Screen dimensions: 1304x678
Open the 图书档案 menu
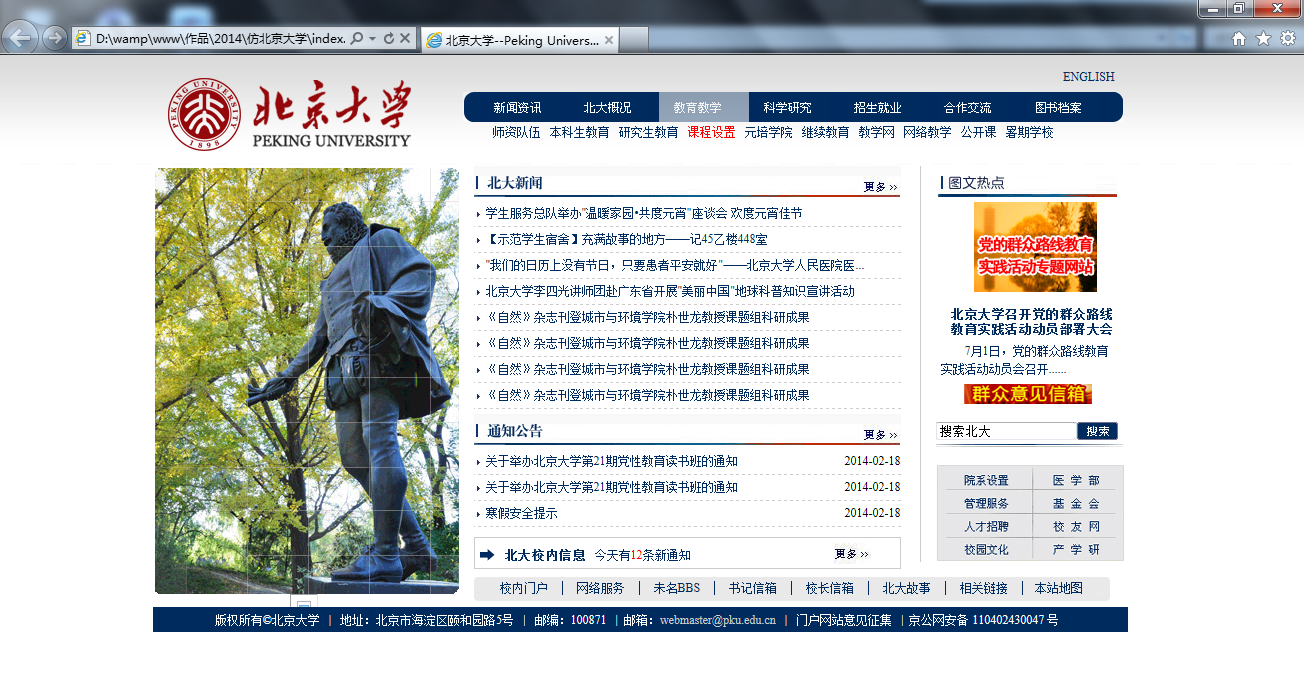click(1058, 108)
